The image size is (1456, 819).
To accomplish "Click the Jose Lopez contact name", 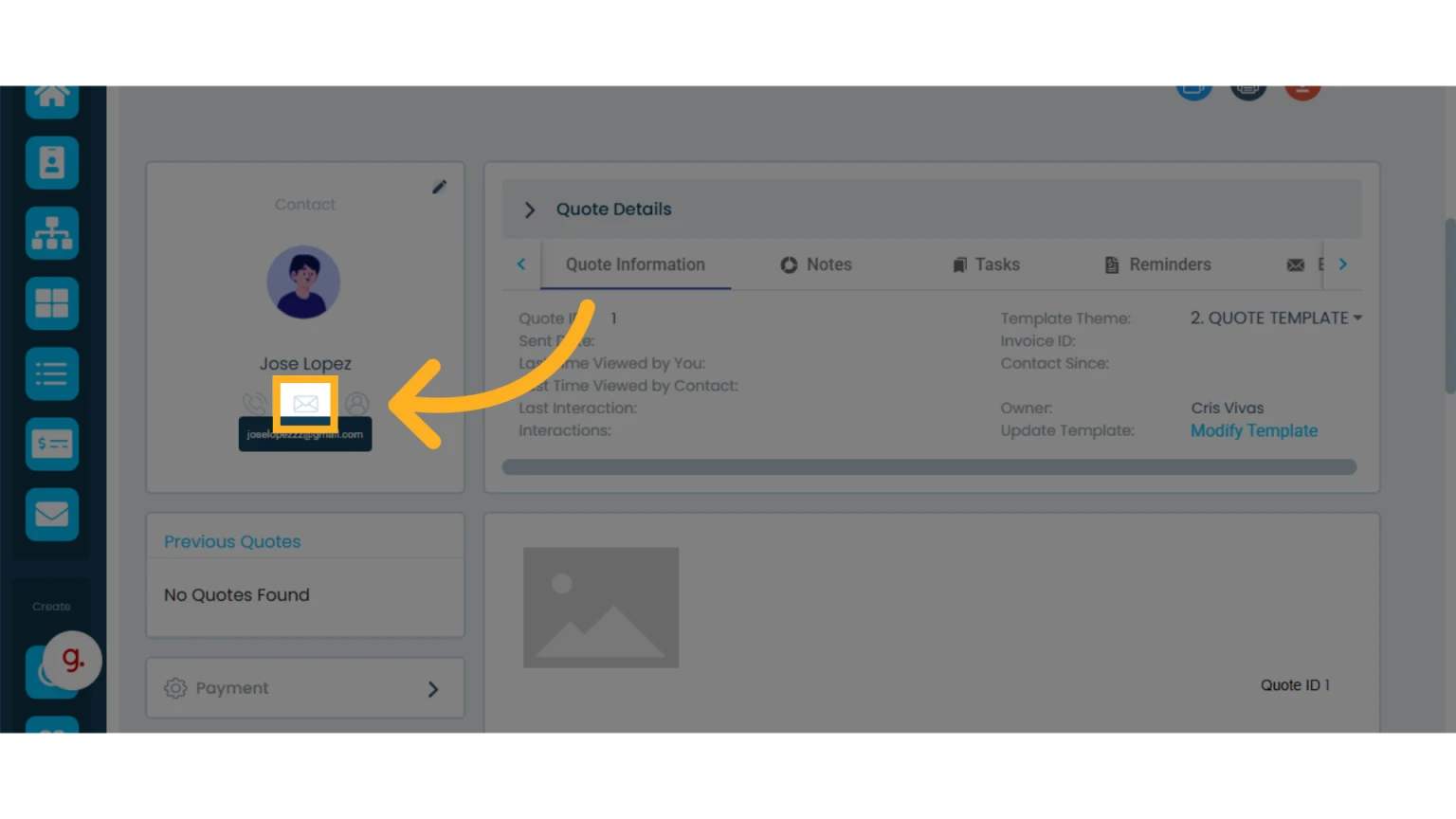I will pos(305,364).
